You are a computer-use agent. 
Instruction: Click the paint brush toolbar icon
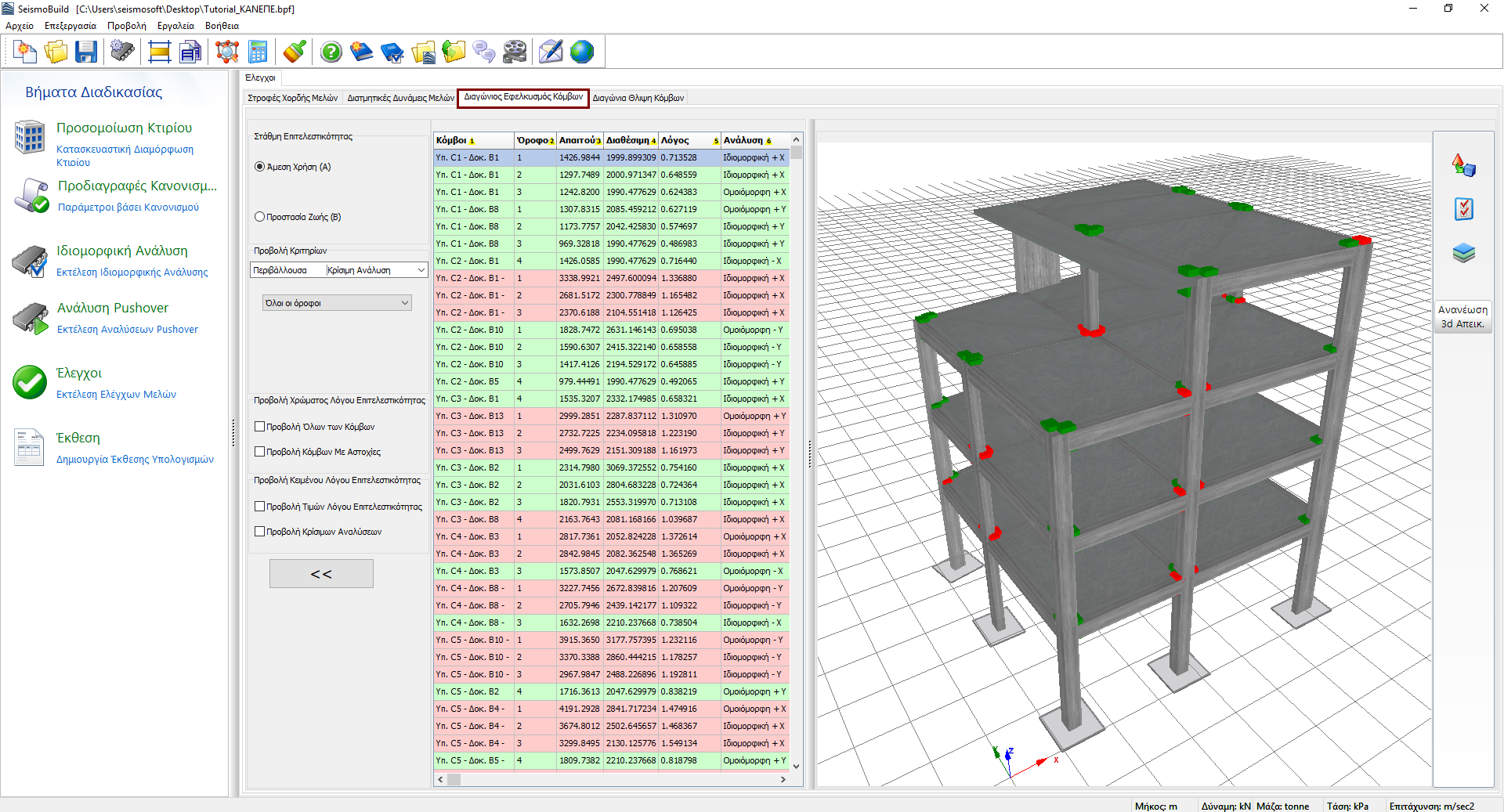pyautogui.click(x=295, y=52)
